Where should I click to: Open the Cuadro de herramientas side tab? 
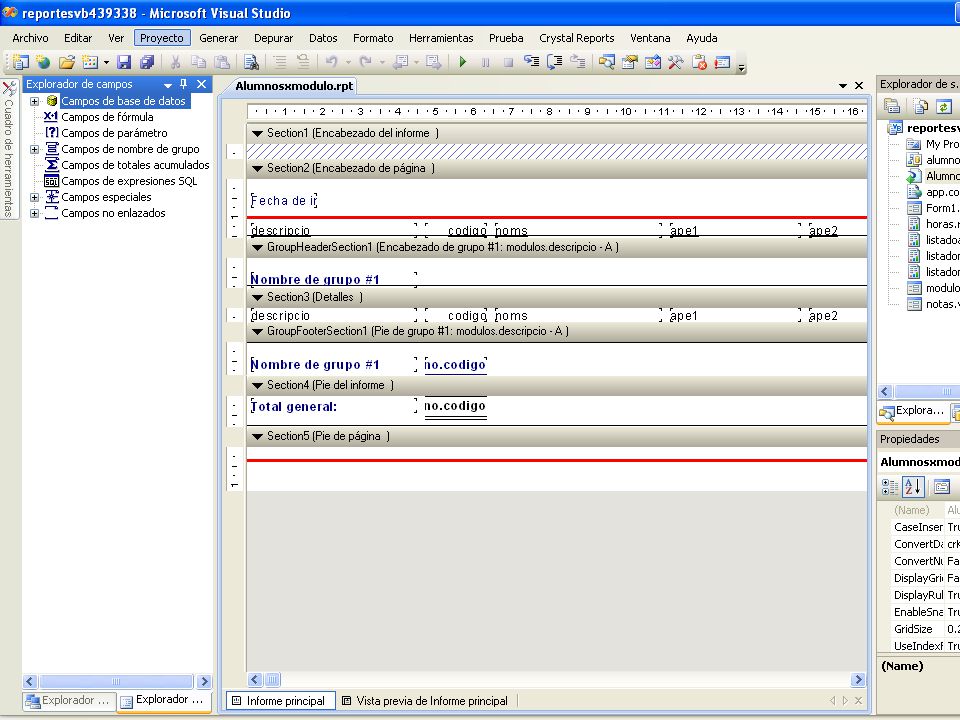pos(9,149)
